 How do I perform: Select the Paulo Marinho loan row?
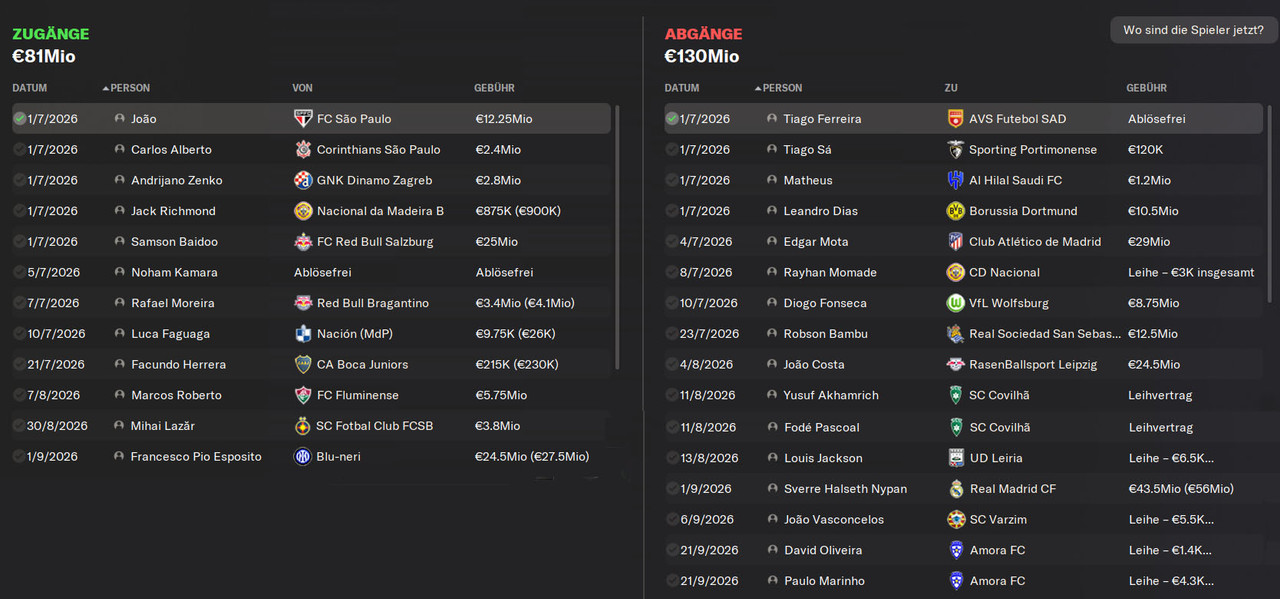pos(963,581)
